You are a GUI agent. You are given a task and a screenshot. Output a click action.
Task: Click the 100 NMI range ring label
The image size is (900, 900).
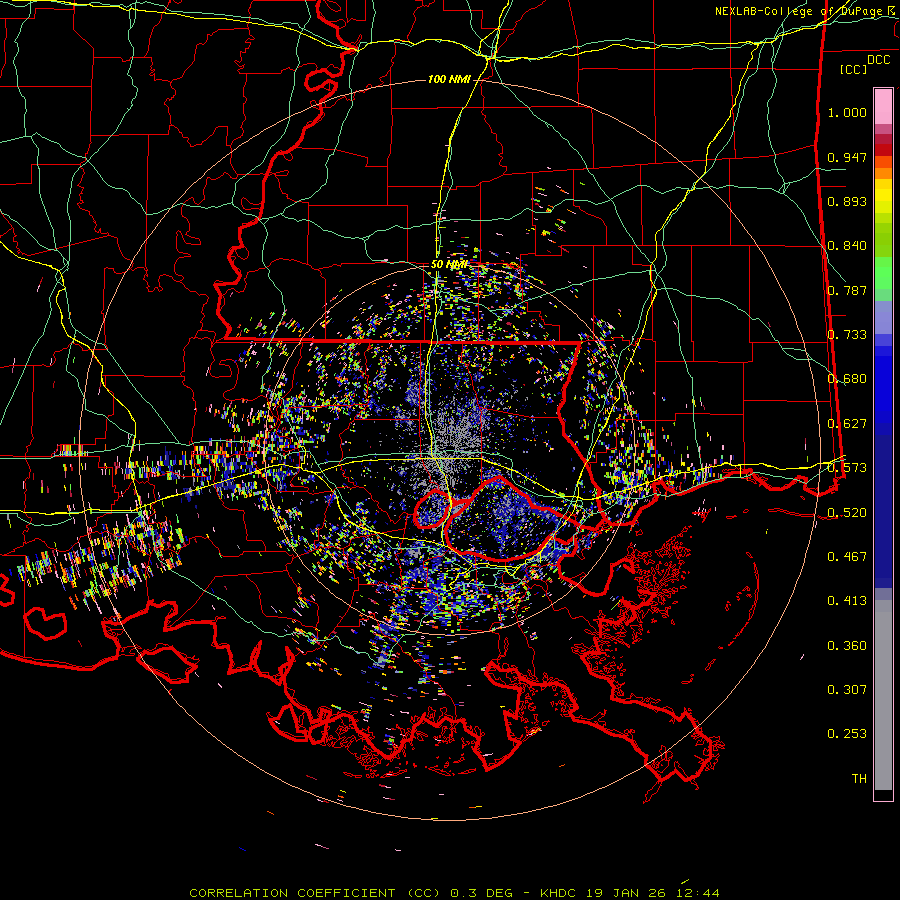(449, 79)
